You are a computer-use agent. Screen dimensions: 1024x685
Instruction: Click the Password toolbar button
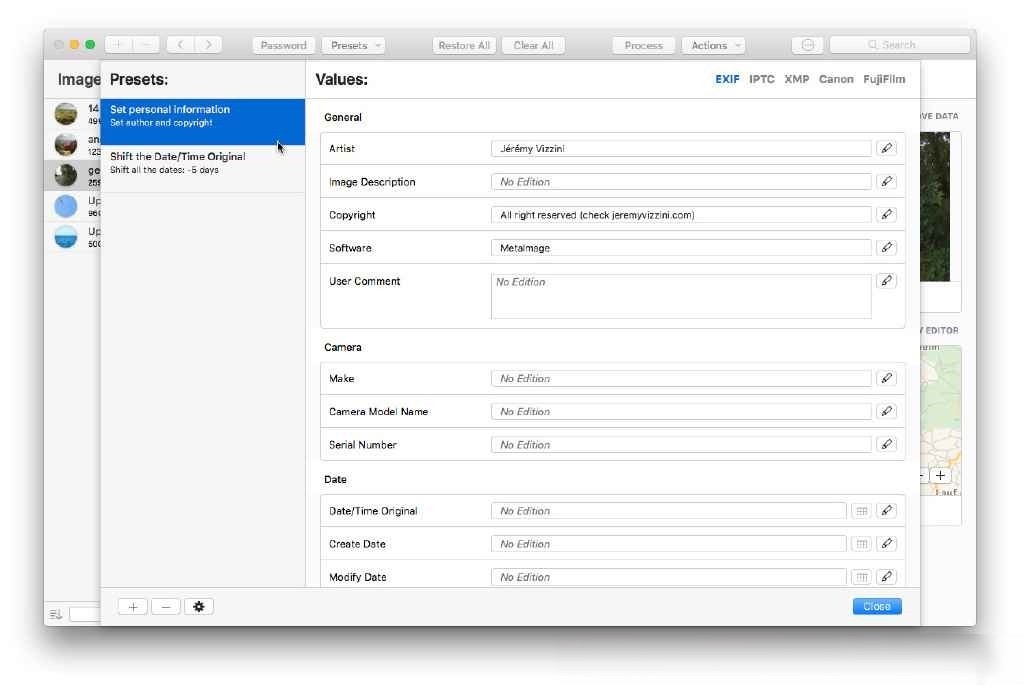(283, 45)
